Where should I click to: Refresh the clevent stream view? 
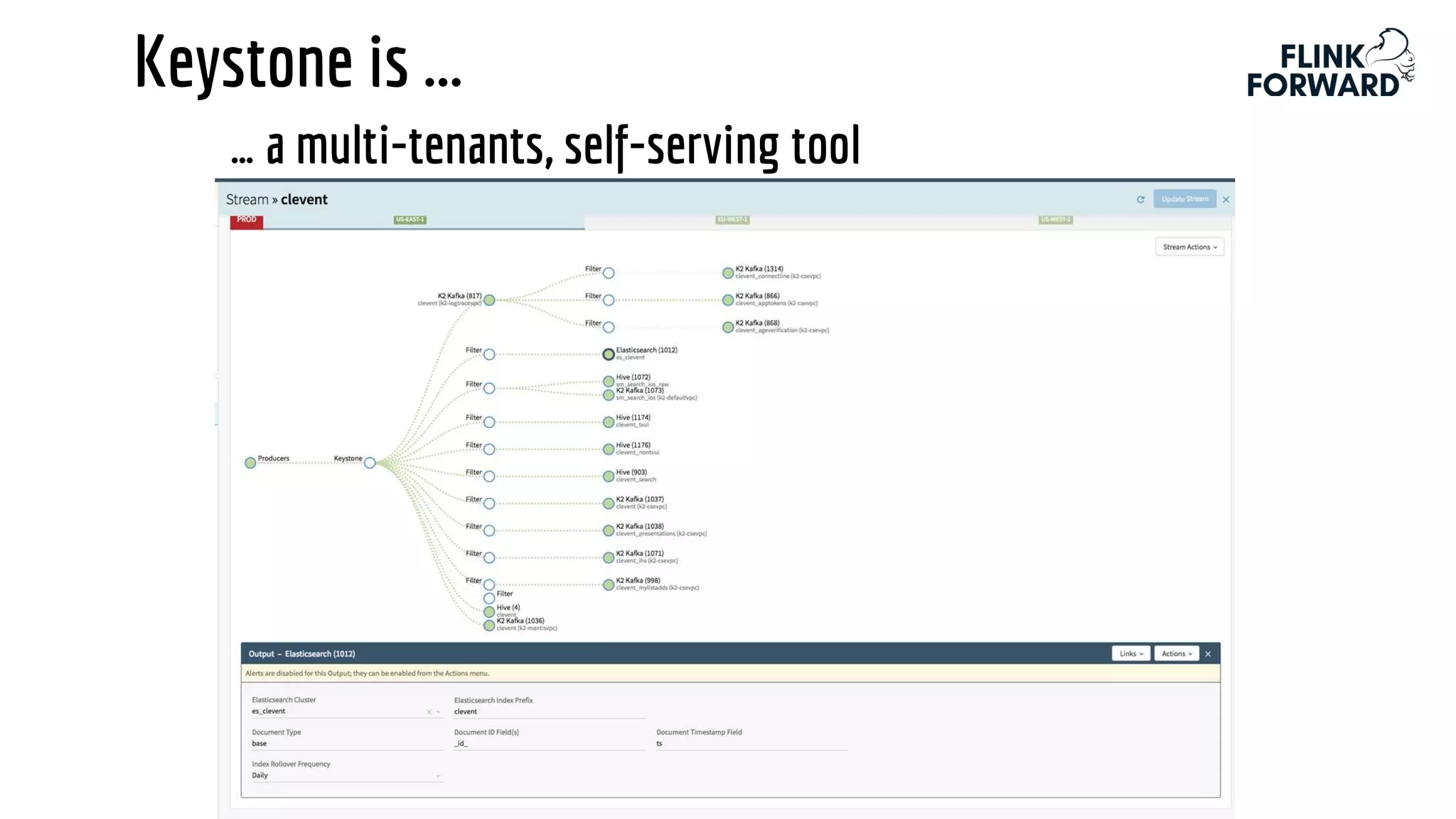coord(1140,200)
